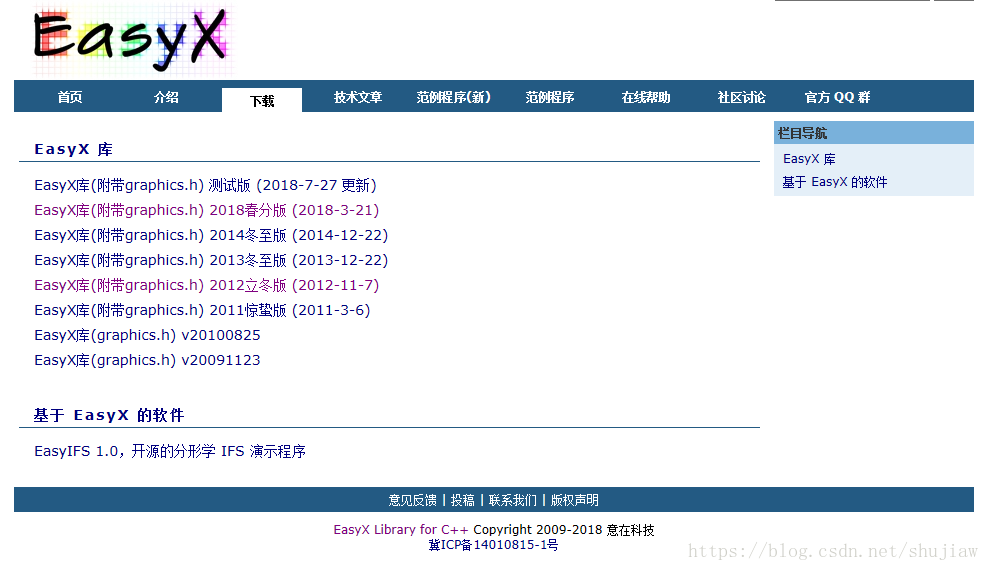This screenshot has width=989, height=571.
Task: Open 联系我们 footer link
Action: [512, 500]
